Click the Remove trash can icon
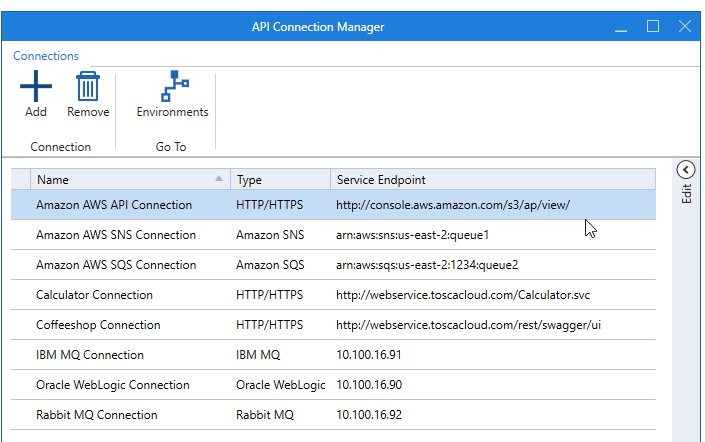This screenshot has width=705, height=442. (x=88, y=86)
